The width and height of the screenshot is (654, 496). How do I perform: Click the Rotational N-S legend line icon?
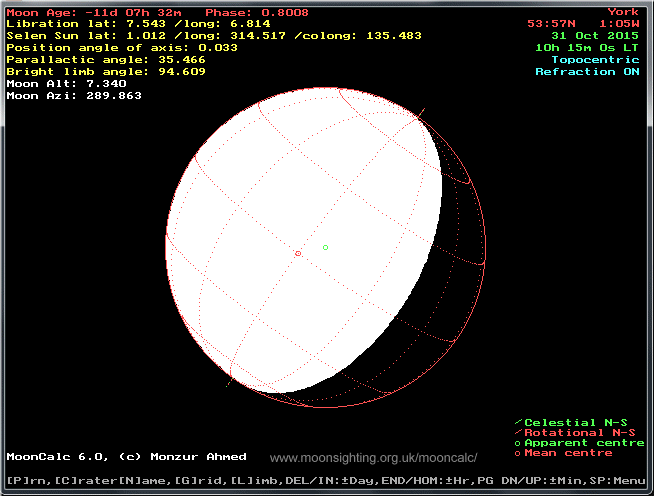click(x=517, y=432)
